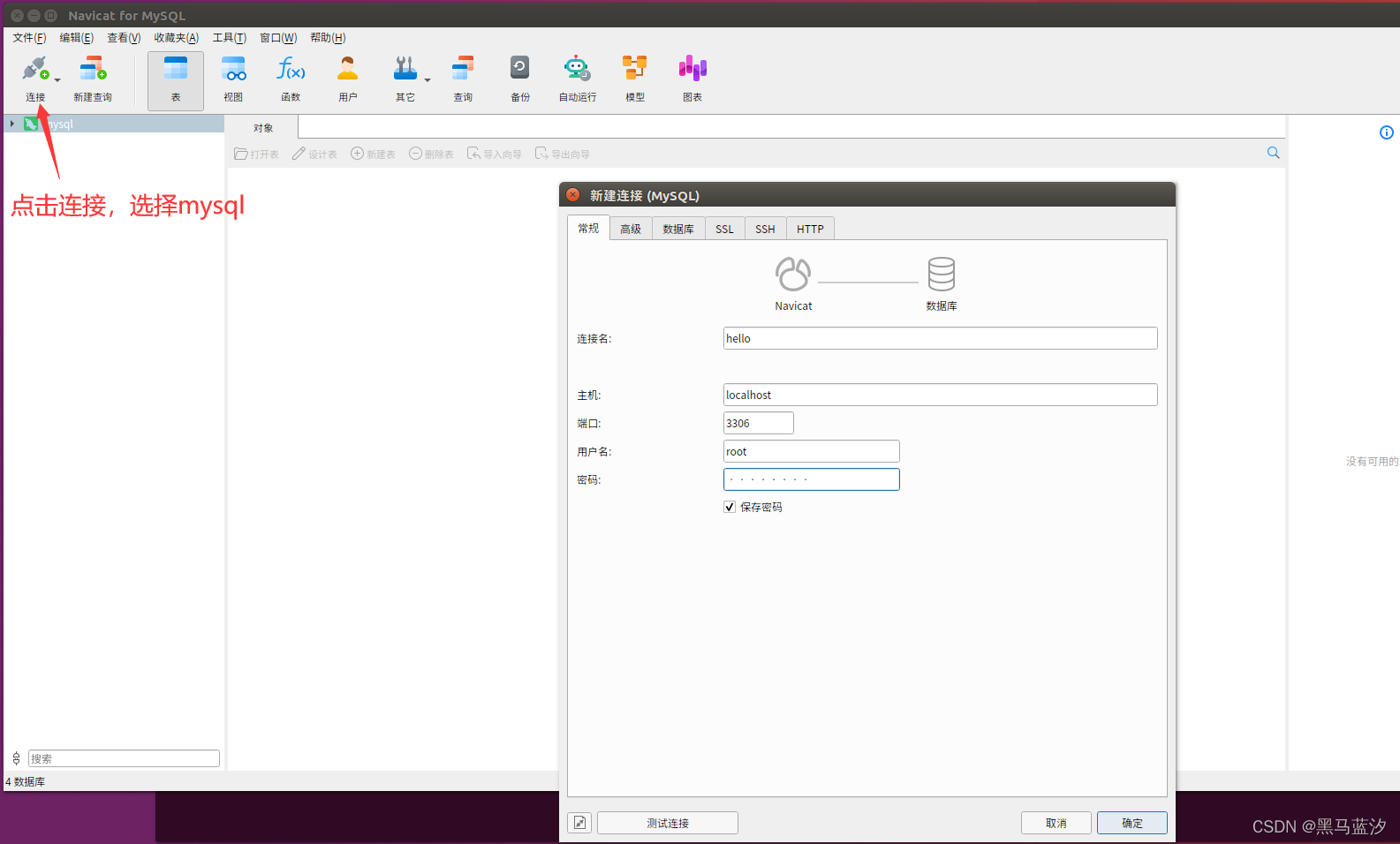The image size is (1400, 844).
Task: Open the 编辑(E) menu
Action: pos(76,38)
